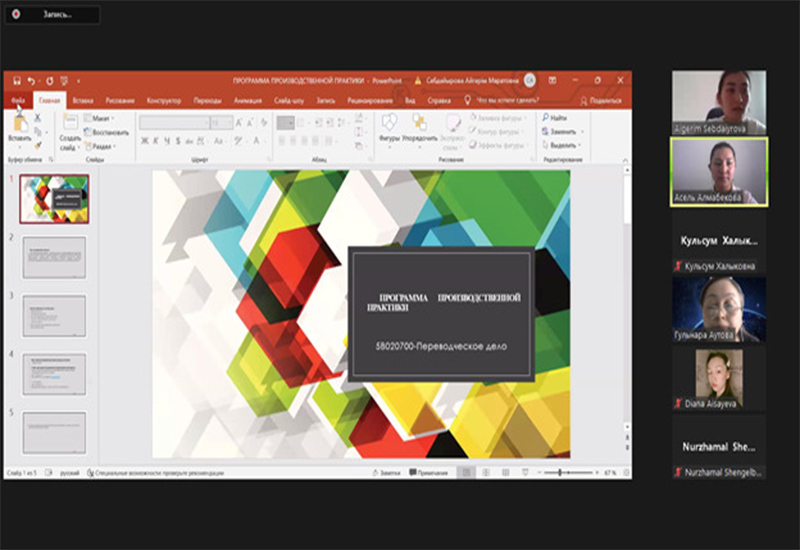Viewport: 800px width, 550px height.
Task: Select slide 3 thumbnail in slide panel
Action: point(54,315)
